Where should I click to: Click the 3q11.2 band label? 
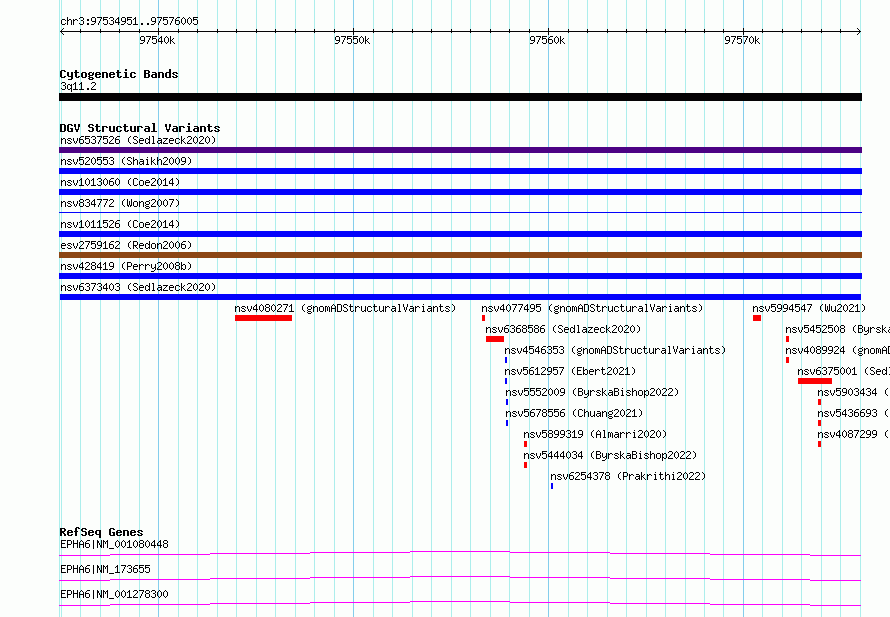point(78,86)
